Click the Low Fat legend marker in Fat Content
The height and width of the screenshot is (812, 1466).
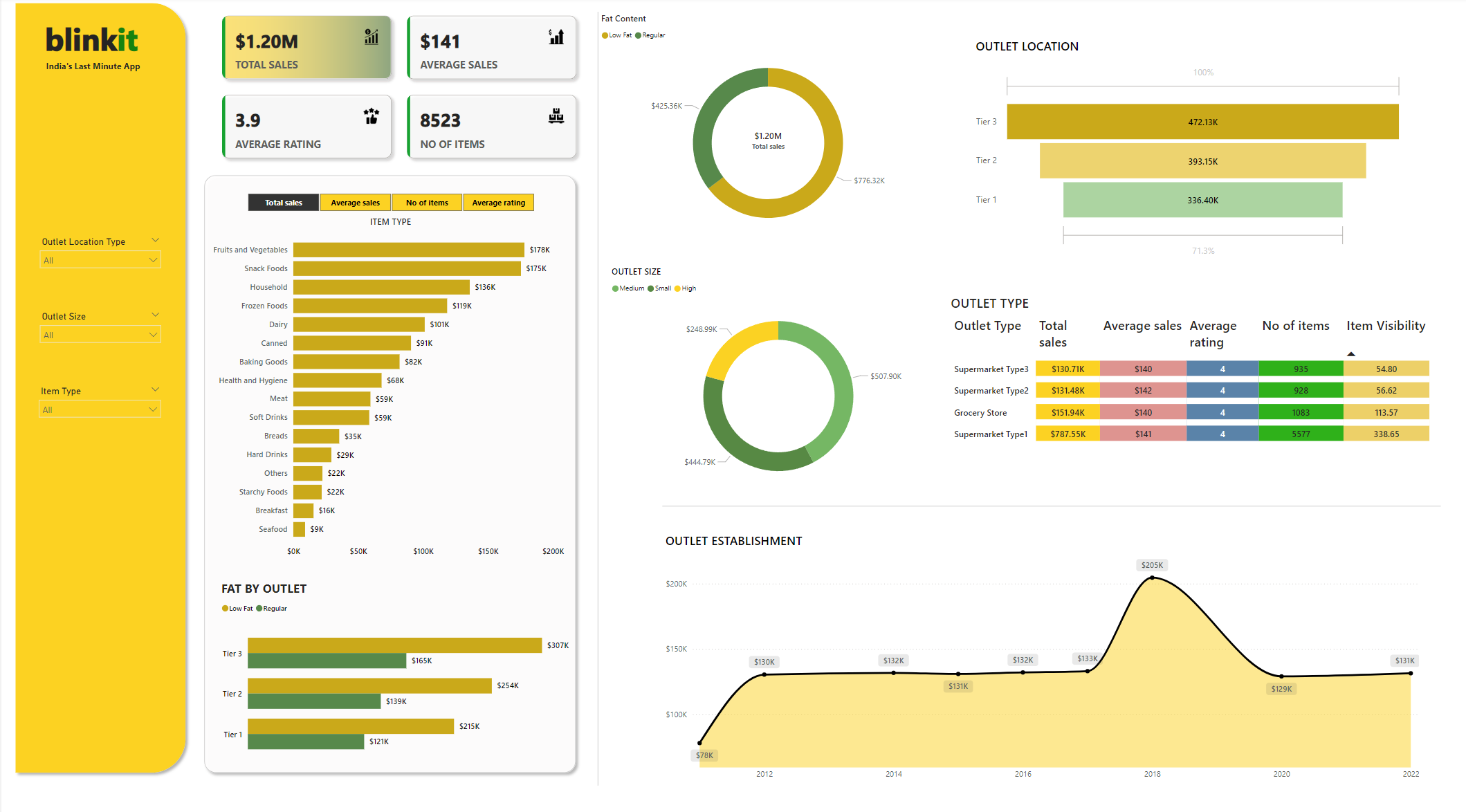605,35
